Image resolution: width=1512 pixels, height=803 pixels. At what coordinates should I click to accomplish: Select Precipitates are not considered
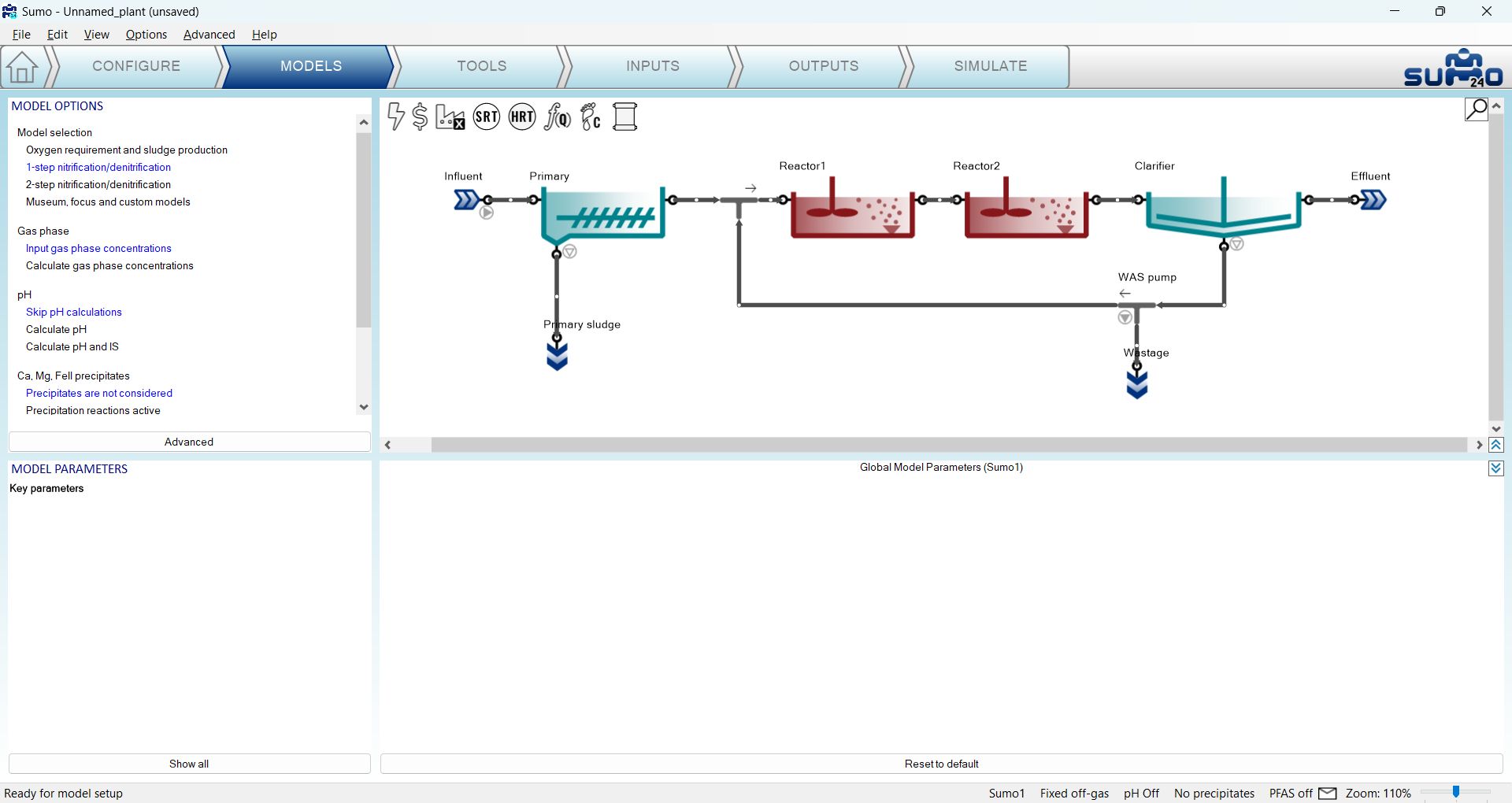99,393
